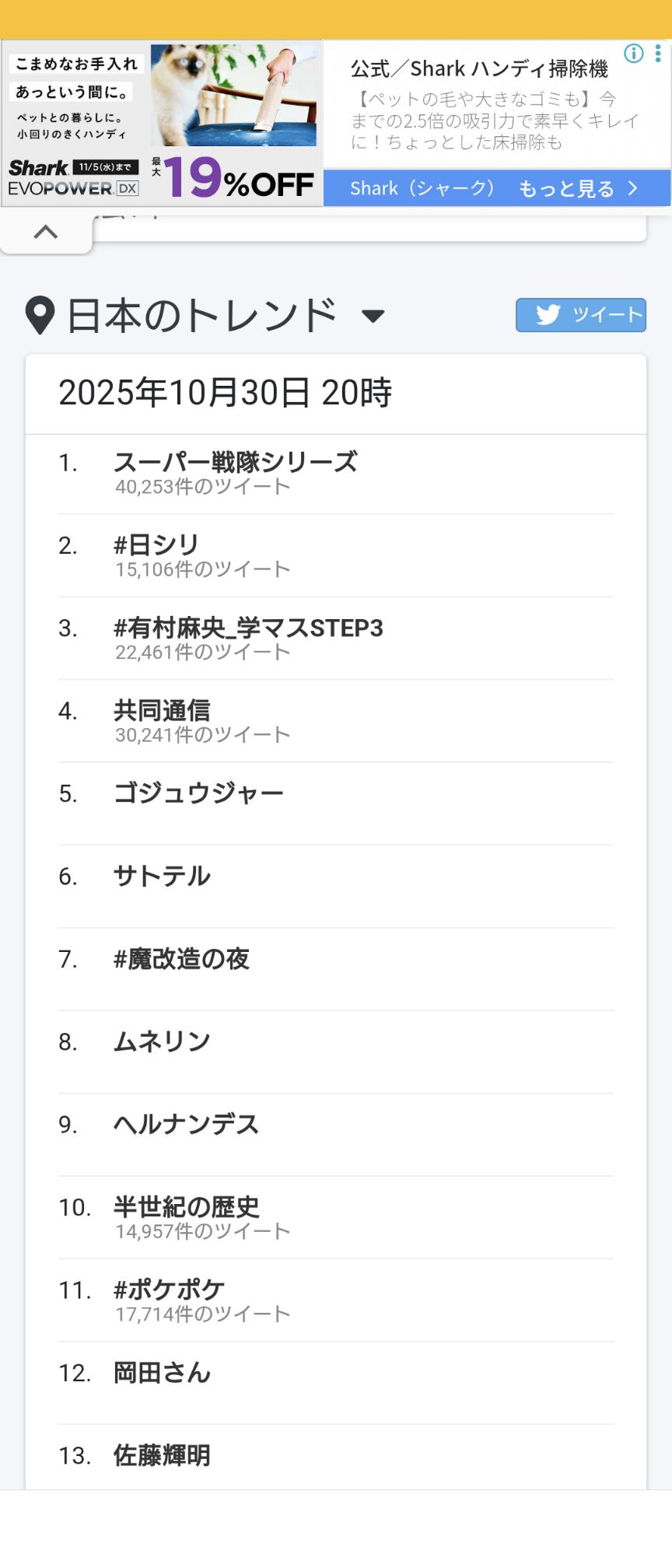This screenshot has height=1568, width=672.
Task: Click the Shark もっと見る arrow banner
Action: tap(496, 189)
